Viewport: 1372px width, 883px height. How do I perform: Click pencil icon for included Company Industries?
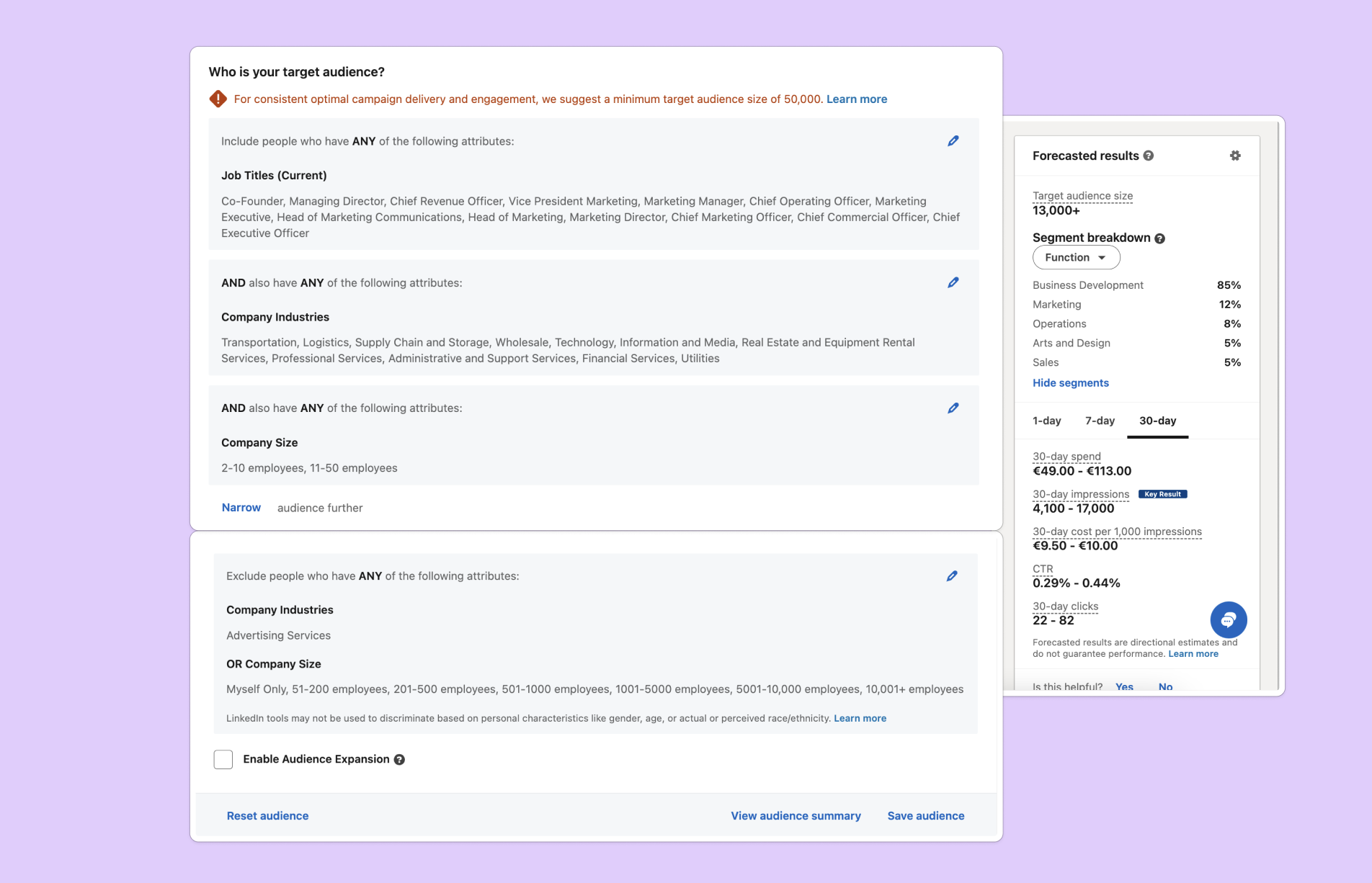pyautogui.click(x=953, y=283)
